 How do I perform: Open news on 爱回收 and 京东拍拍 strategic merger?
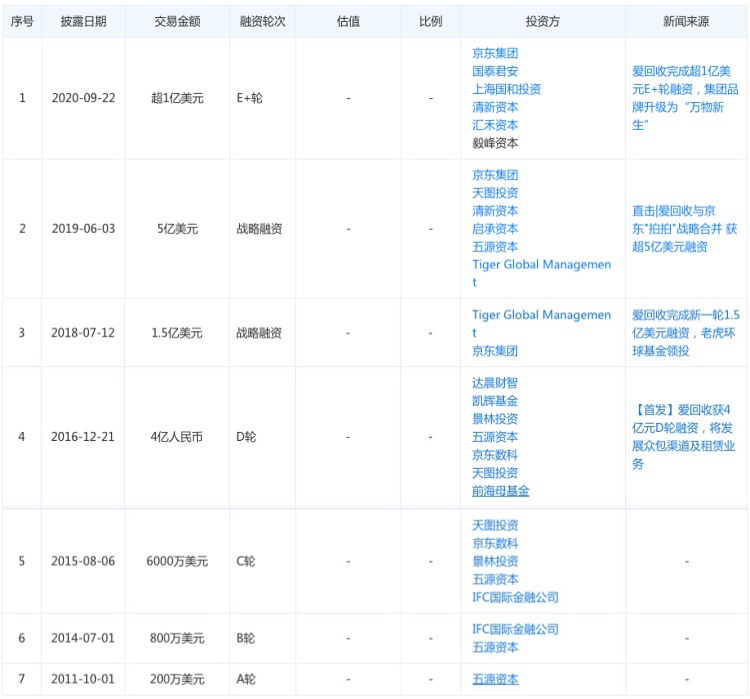tap(685, 229)
